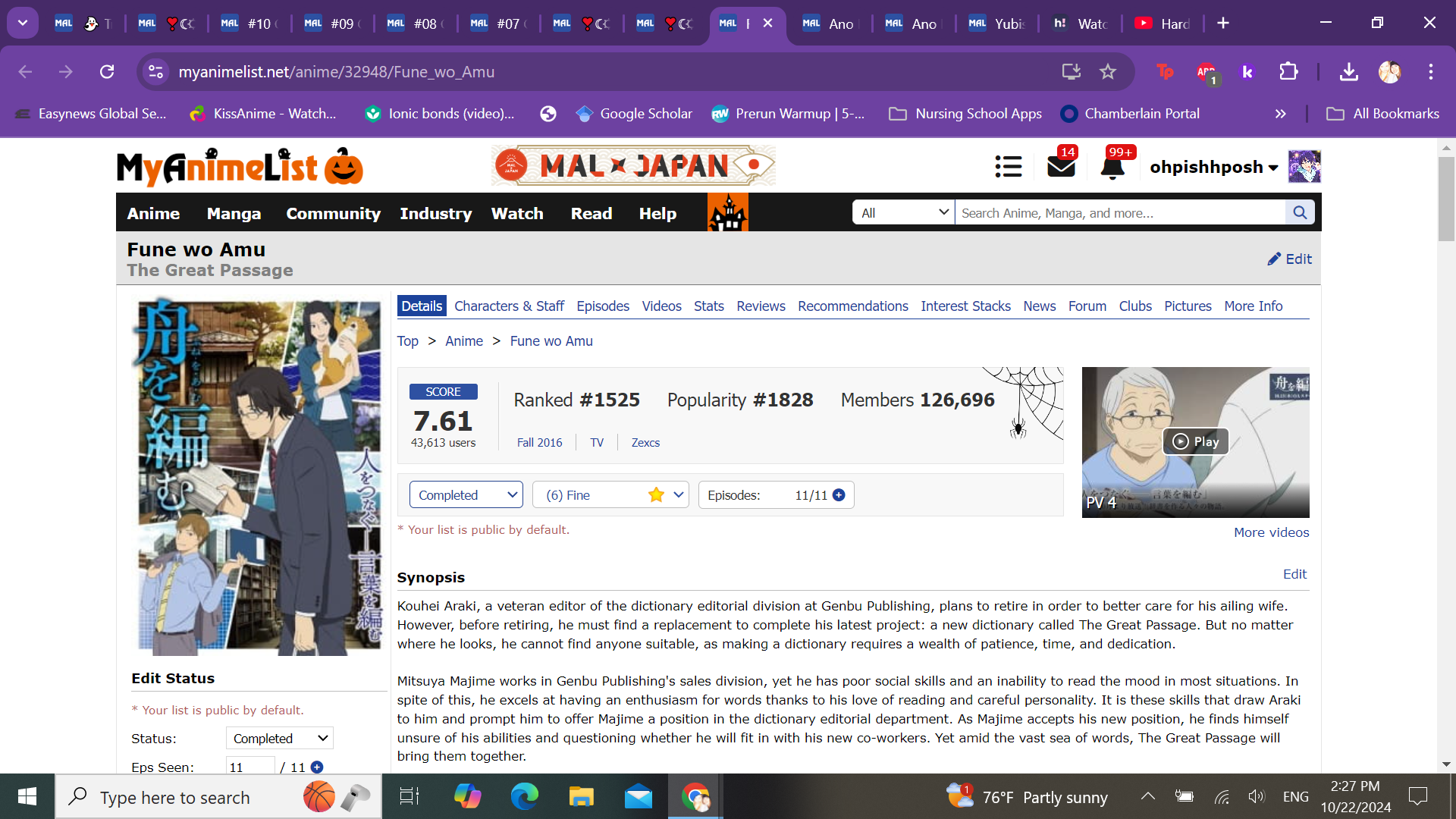Increment episodes with blue plus icon
This screenshot has width=1456, height=819.
[839, 495]
